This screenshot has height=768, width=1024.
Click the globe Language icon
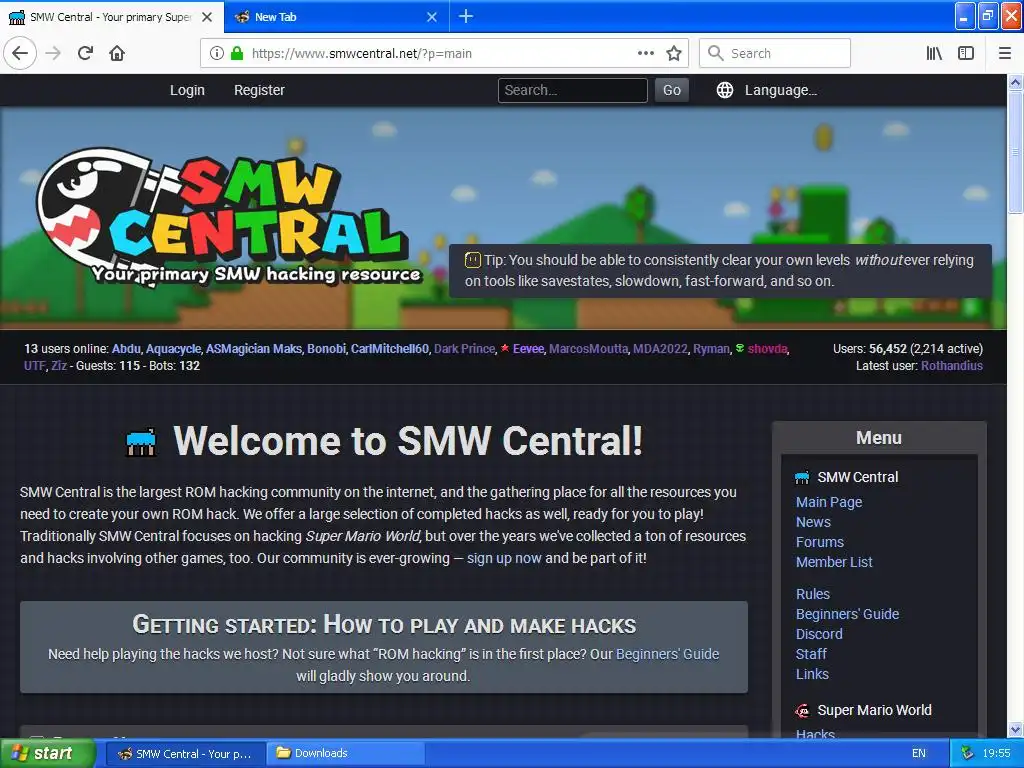pyautogui.click(x=724, y=90)
